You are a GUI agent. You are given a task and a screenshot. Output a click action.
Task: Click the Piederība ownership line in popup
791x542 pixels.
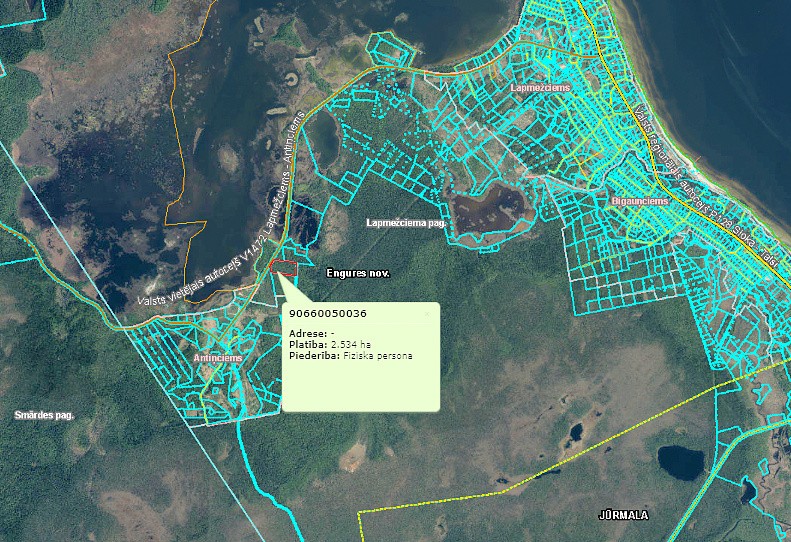pyautogui.click(x=350, y=355)
